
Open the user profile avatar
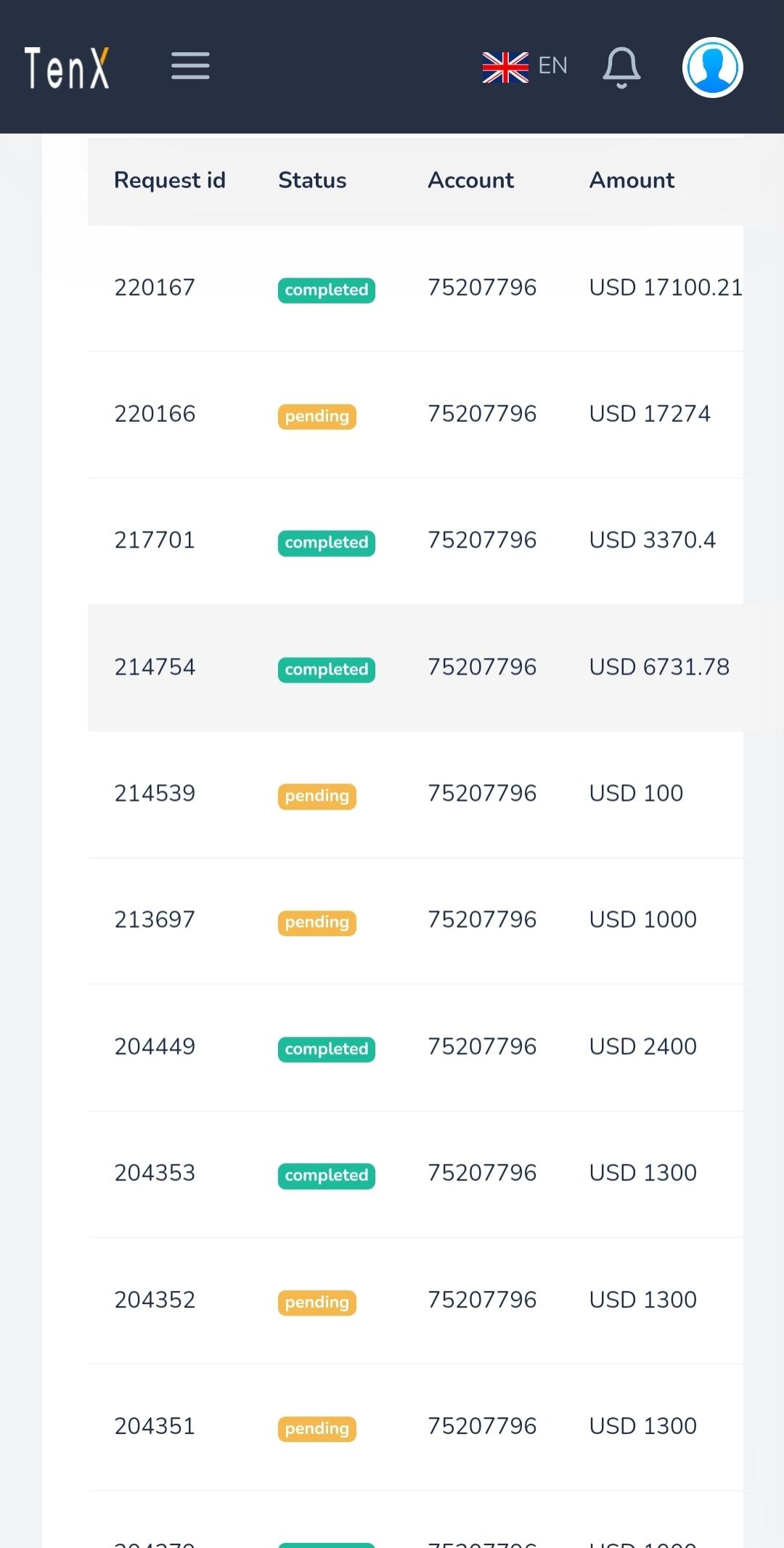[x=712, y=68]
